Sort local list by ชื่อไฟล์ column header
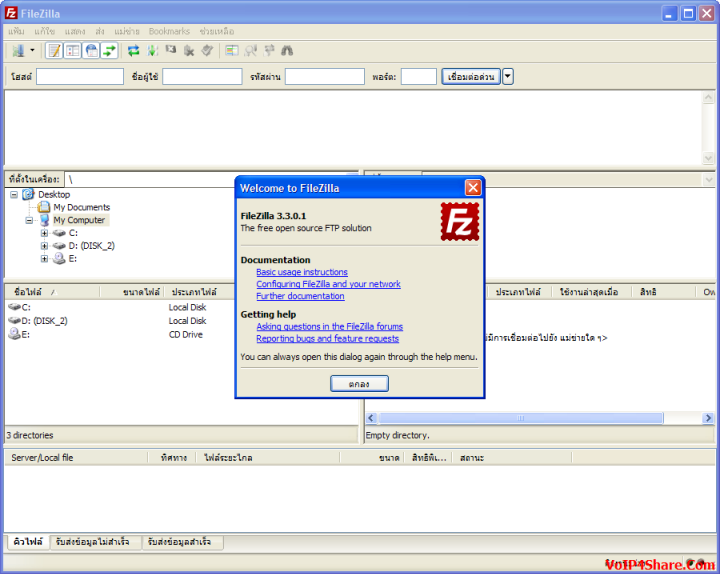This screenshot has width=720, height=574. 52,292
